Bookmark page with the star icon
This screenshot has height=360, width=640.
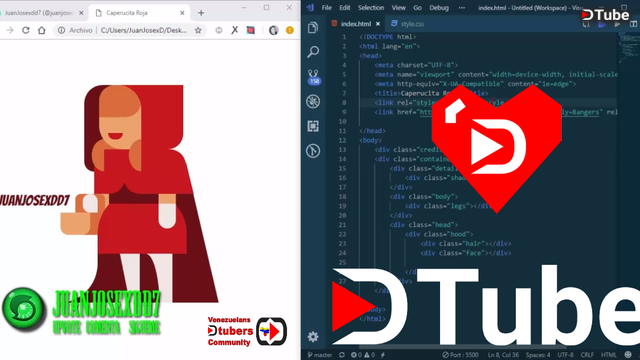(198, 30)
